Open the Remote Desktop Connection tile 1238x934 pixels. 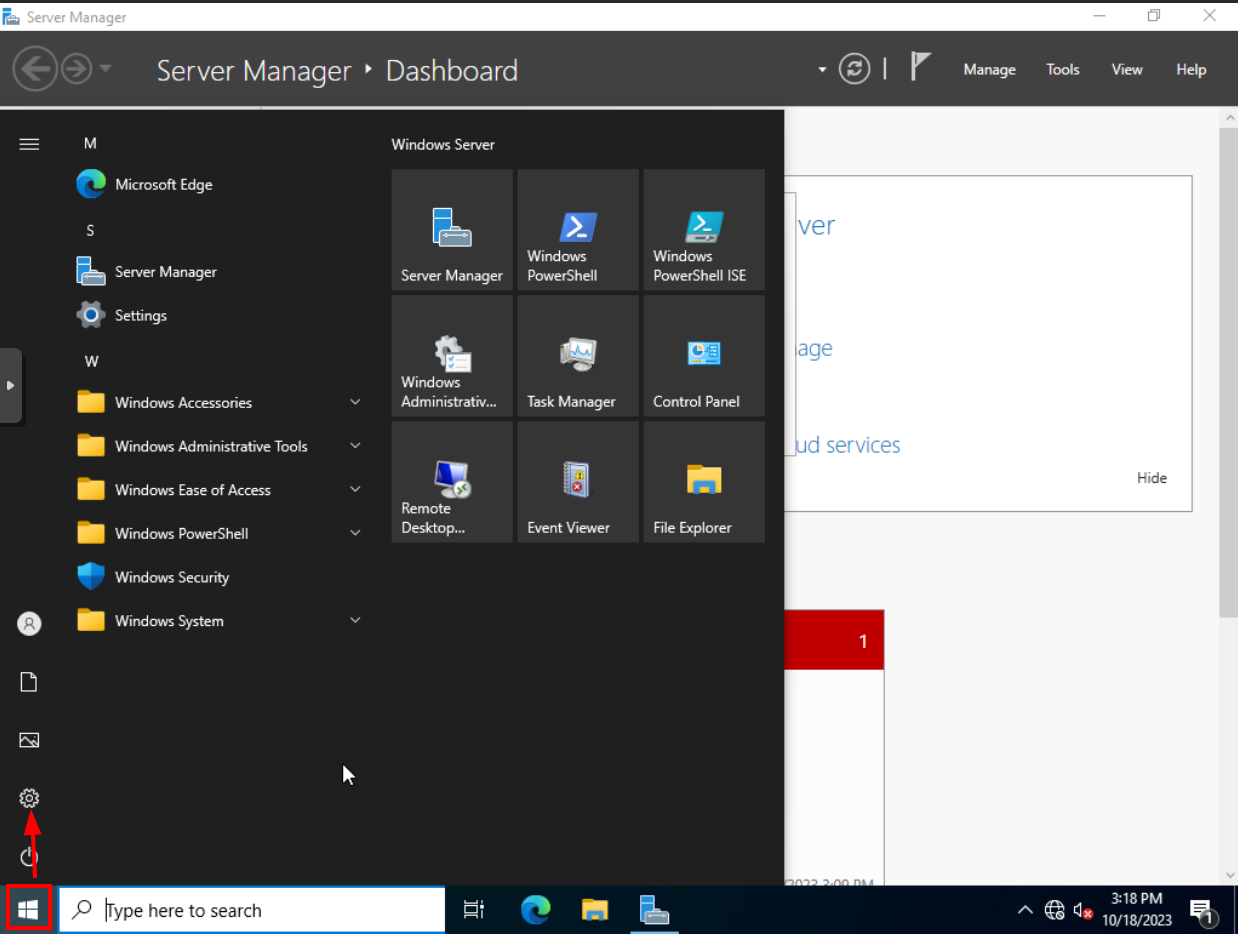click(x=451, y=482)
